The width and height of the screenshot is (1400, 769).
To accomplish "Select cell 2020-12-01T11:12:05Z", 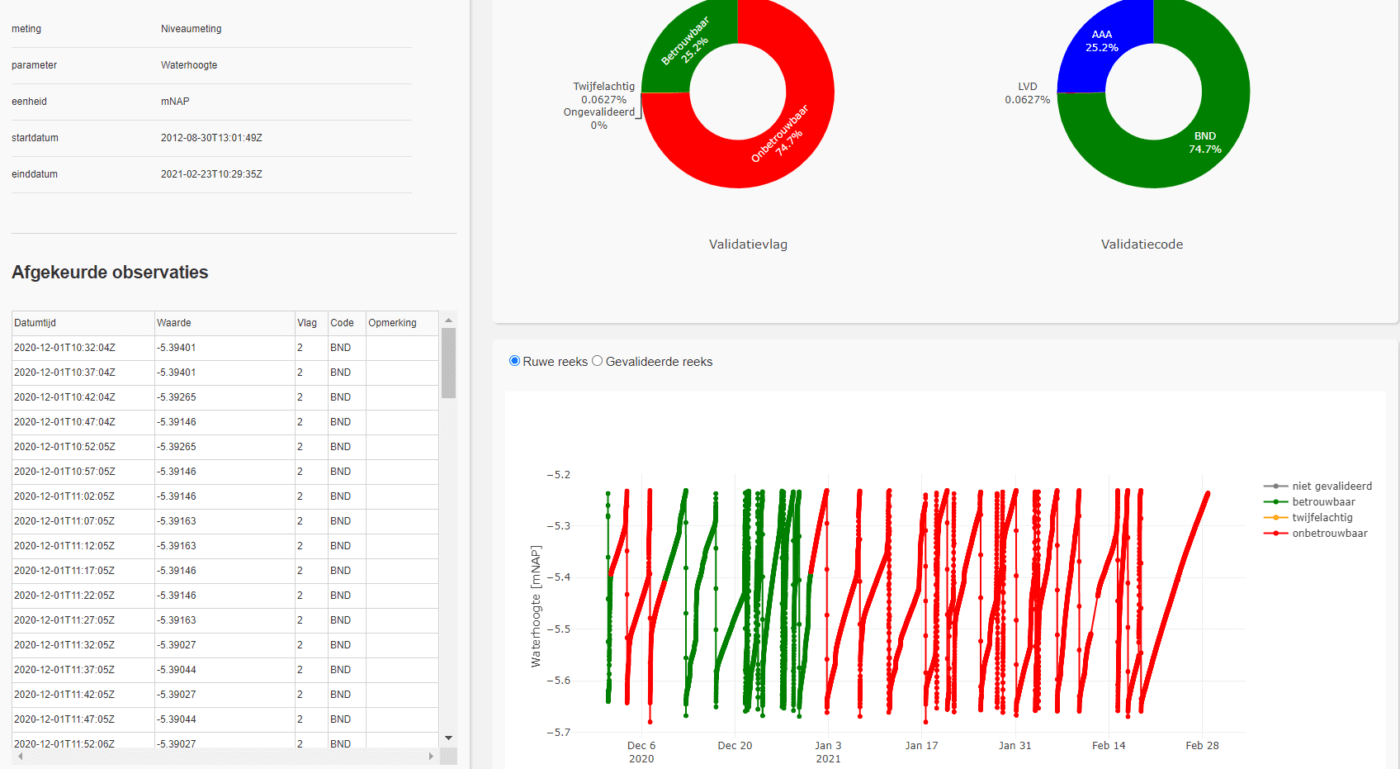I will pos(83,546).
